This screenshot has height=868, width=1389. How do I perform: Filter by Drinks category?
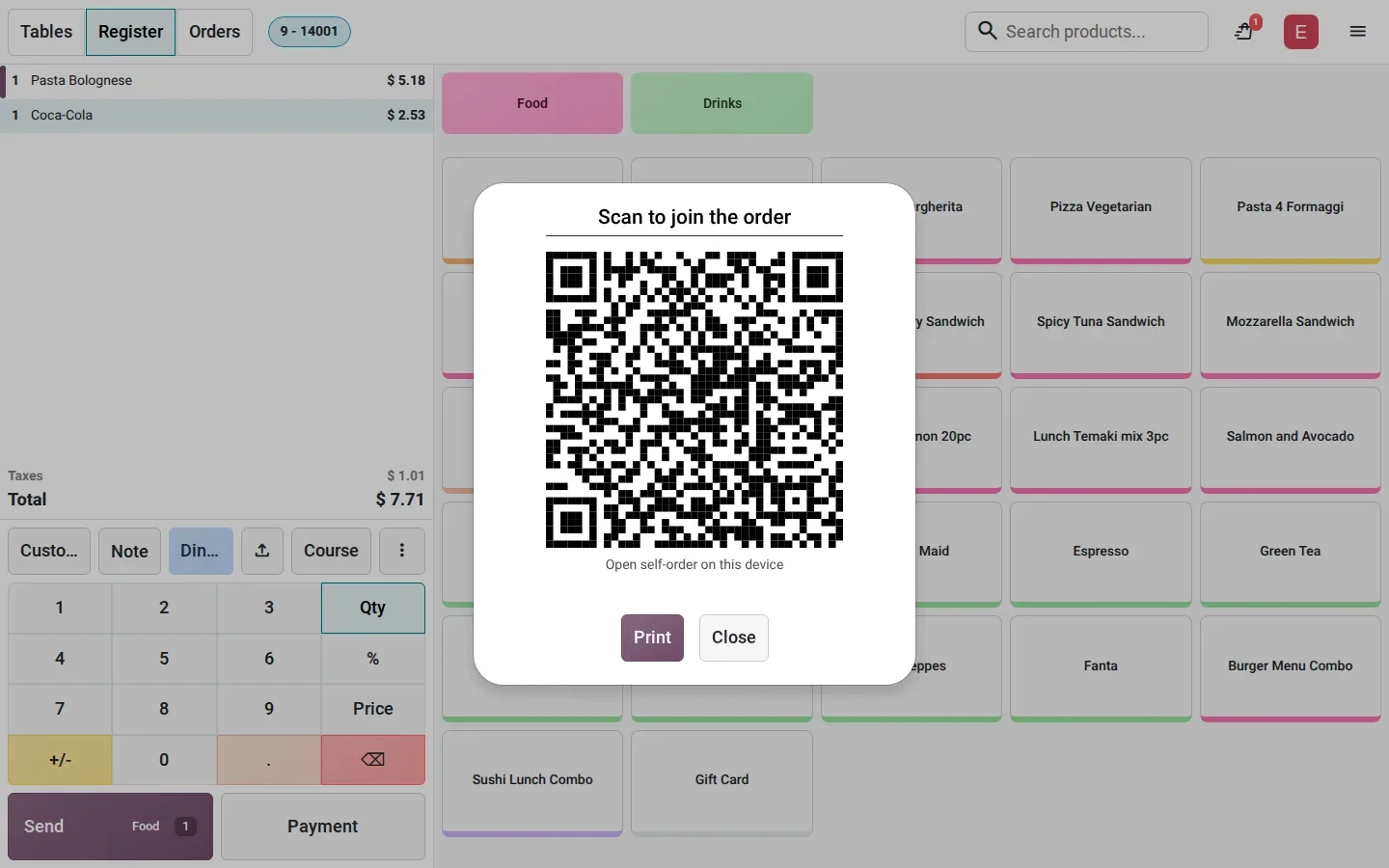(722, 103)
